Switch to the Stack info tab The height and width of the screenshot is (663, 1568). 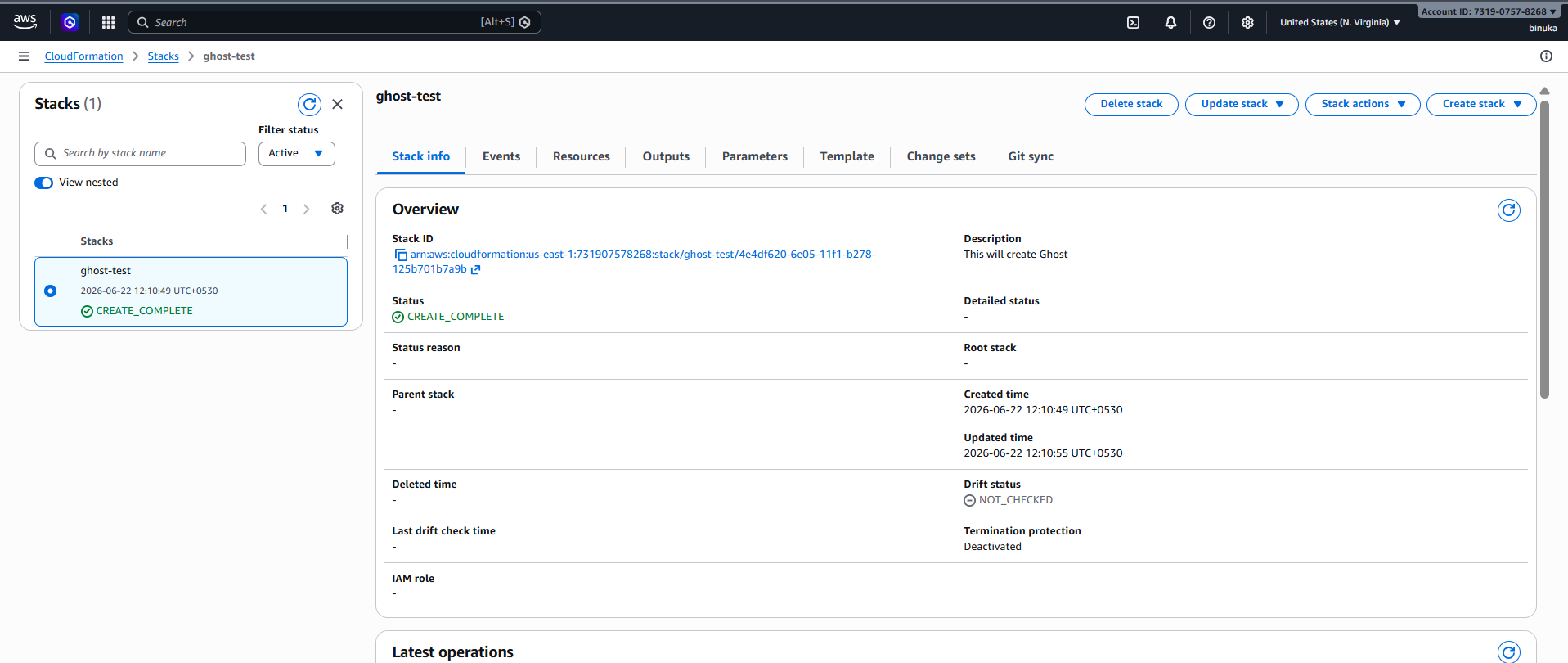pos(420,156)
